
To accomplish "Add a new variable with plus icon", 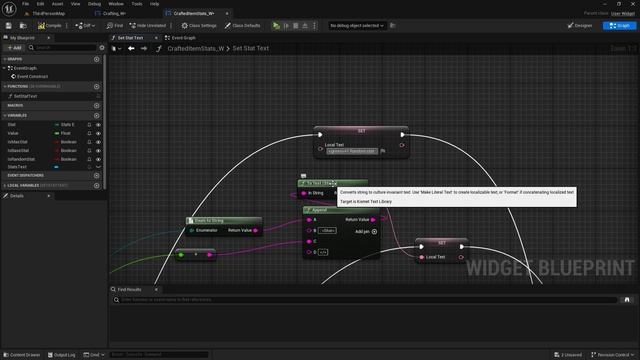I will click(96, 116).
